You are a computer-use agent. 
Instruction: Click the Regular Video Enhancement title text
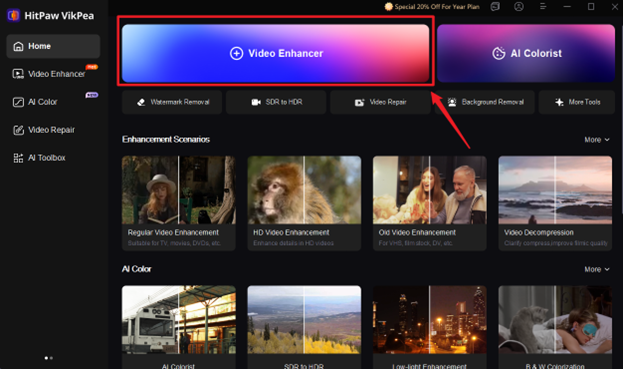(173, 232)
